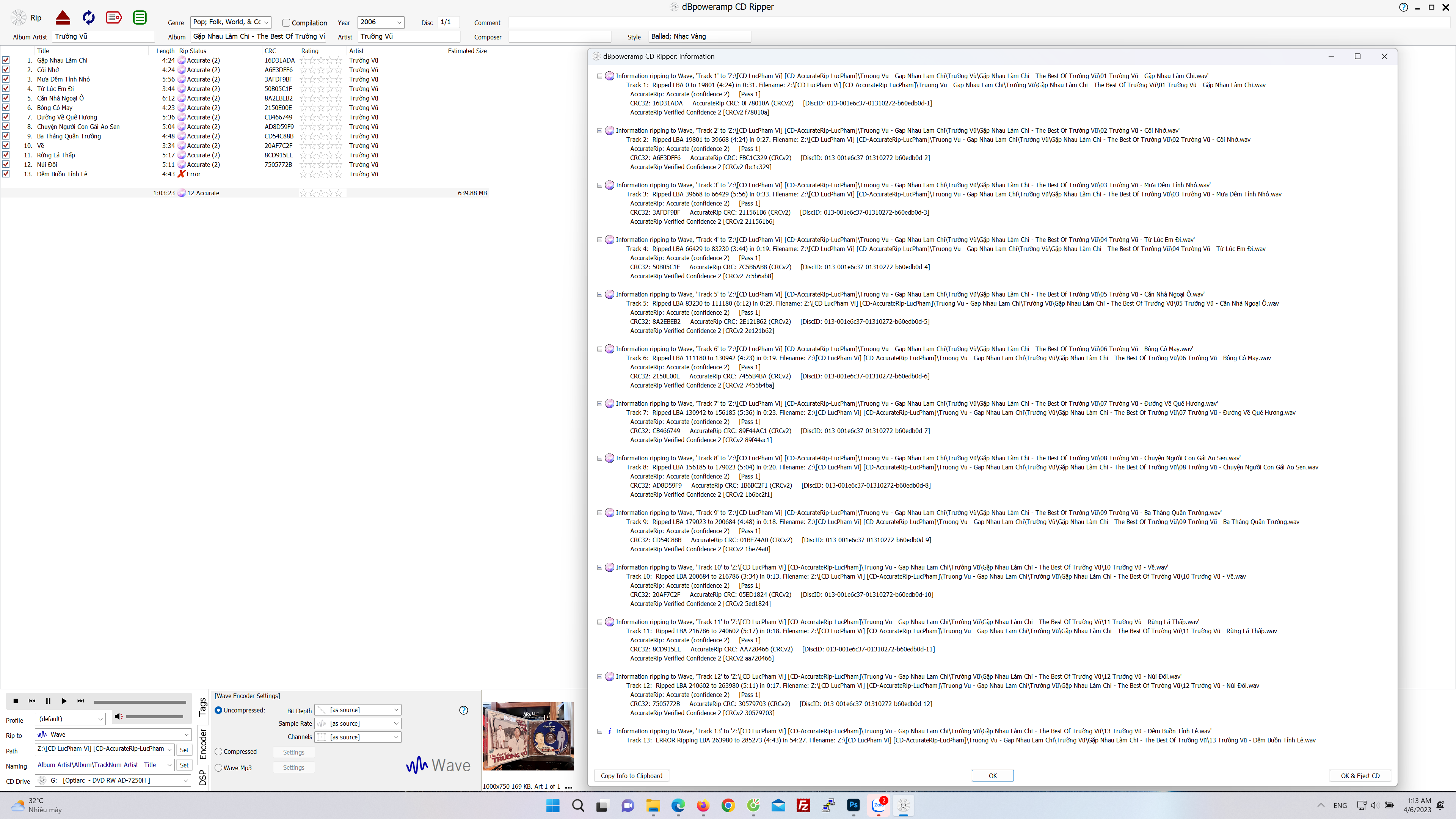This screenshot has height=819, width=1456.
Task: Click Copy Info to Clipboard button
Action: click(x=631, y=776)
